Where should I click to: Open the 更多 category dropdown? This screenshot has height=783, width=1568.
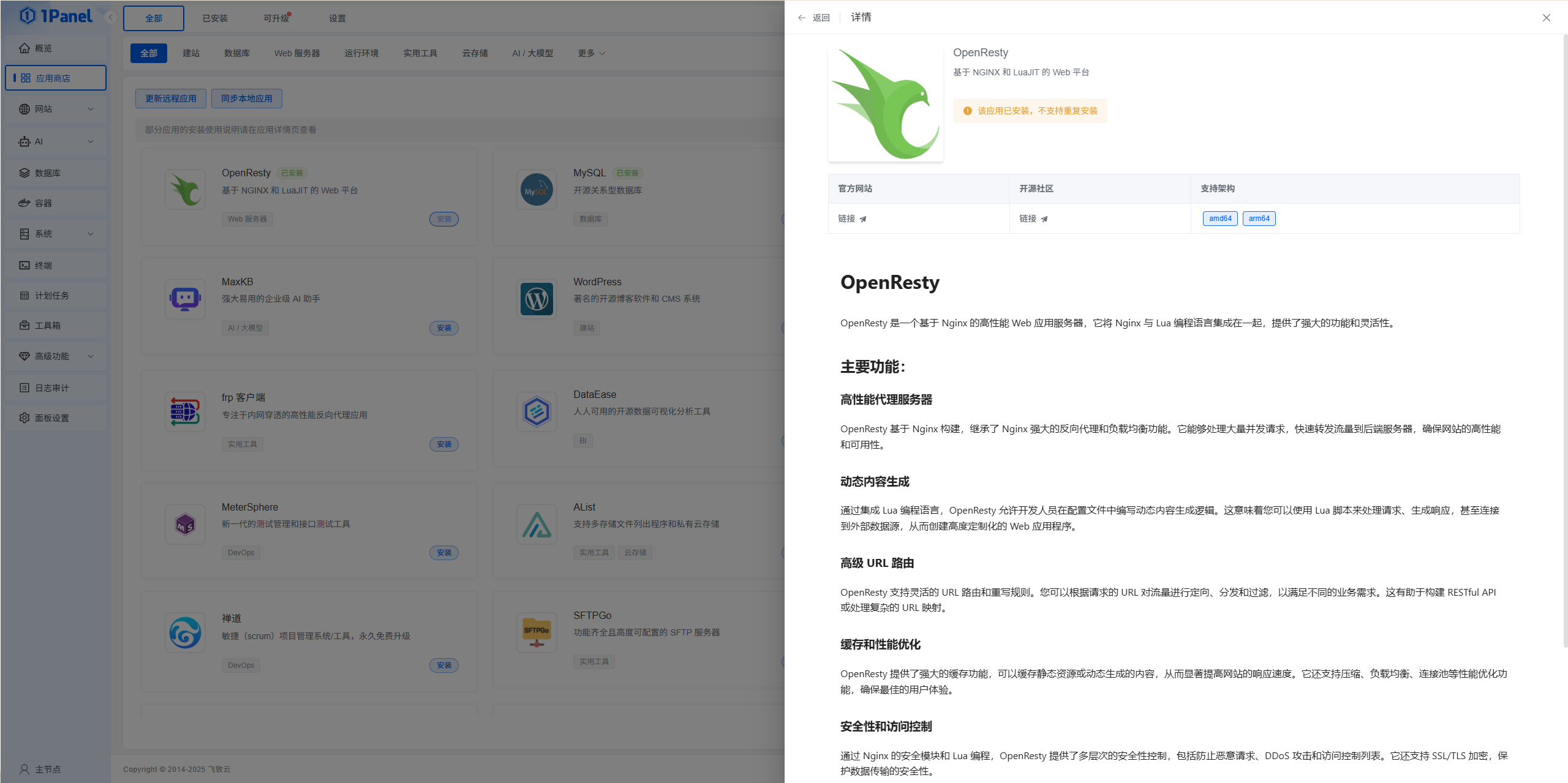click(x=590, y=53)
